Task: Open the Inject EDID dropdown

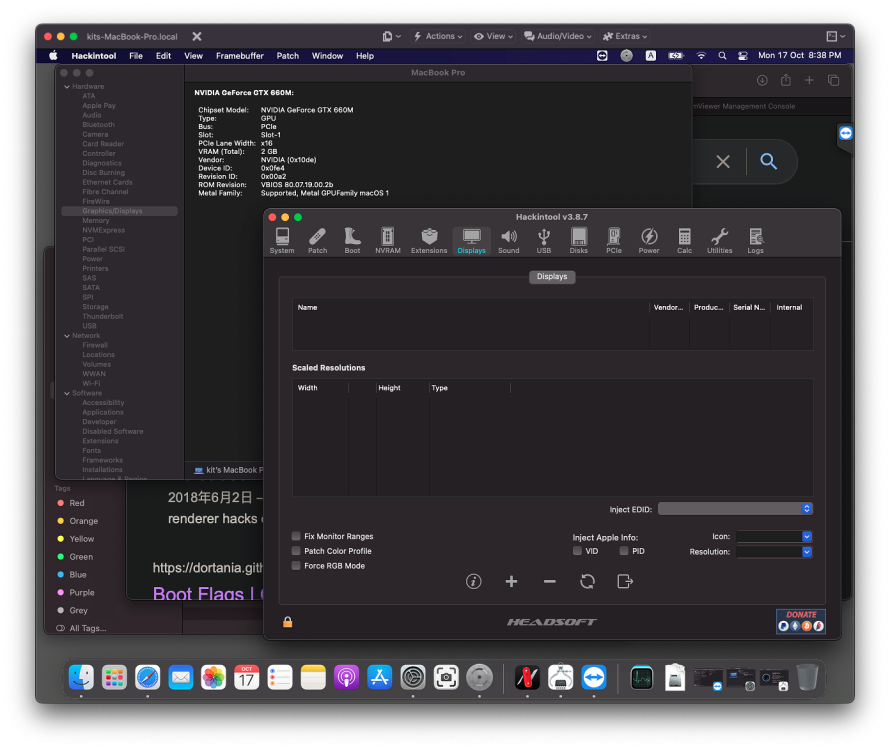Action: coord(735,509)
